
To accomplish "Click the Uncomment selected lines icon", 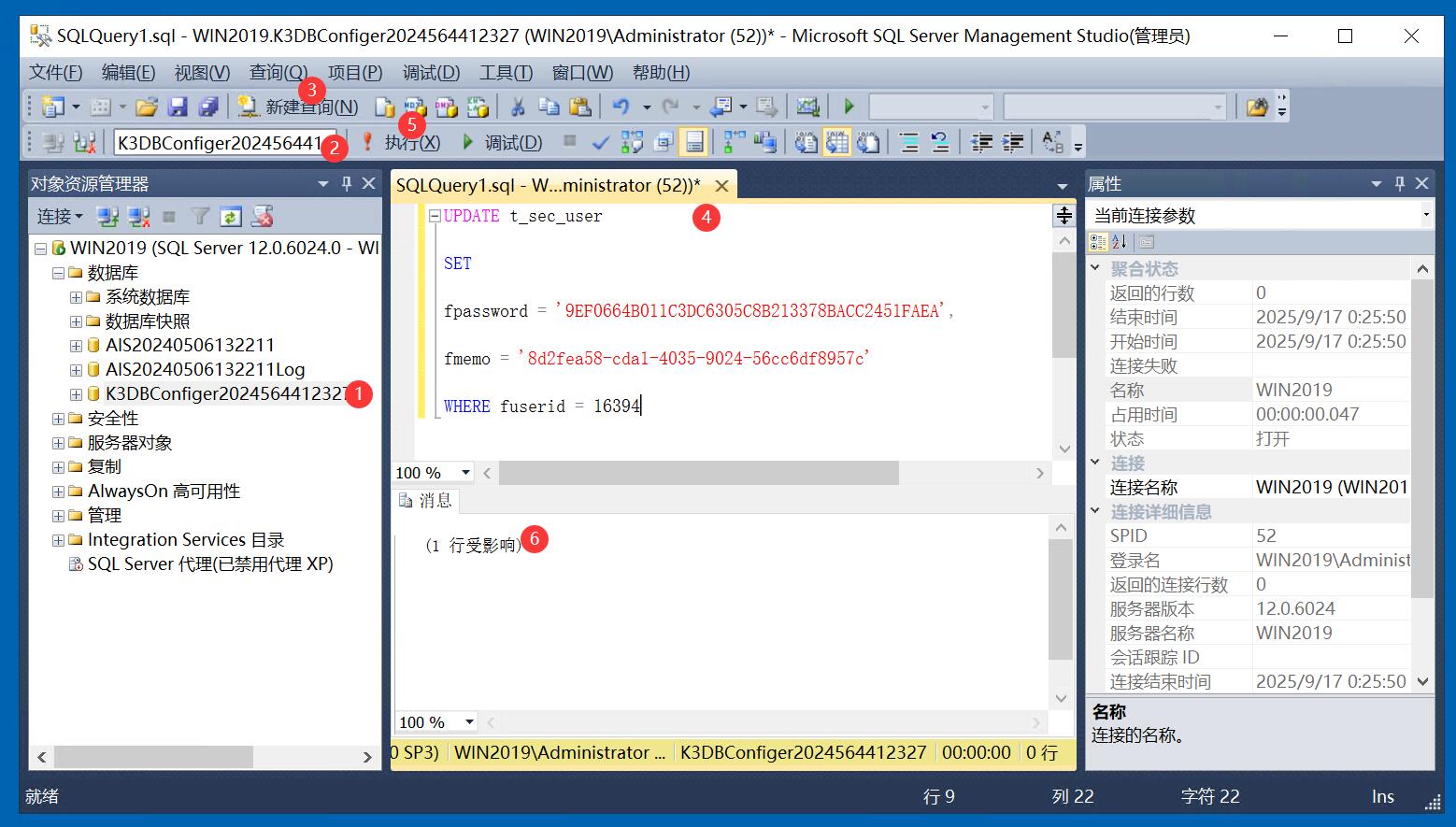I will (940, 142).
